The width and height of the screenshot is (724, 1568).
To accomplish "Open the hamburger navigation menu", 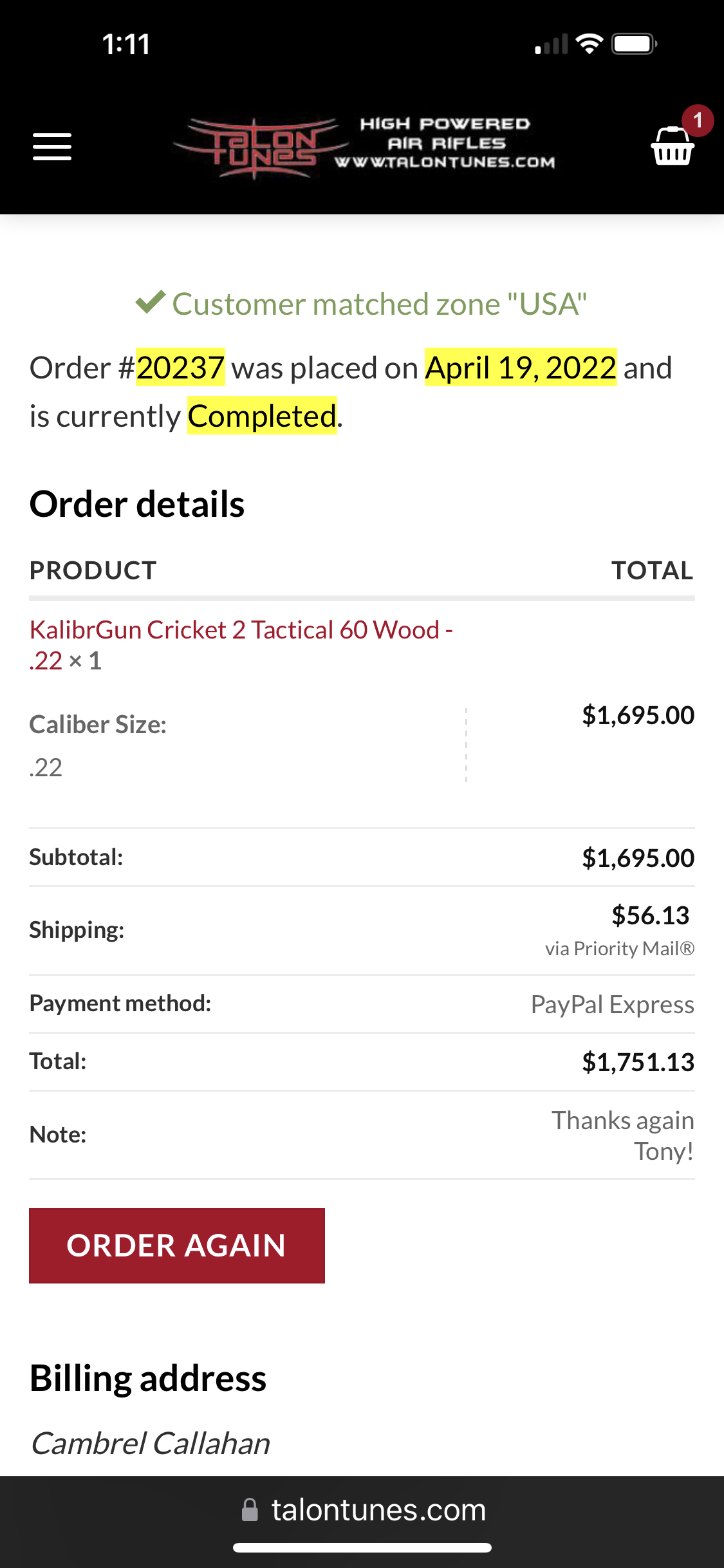I will pyautogui.click(x=52, y=147).
